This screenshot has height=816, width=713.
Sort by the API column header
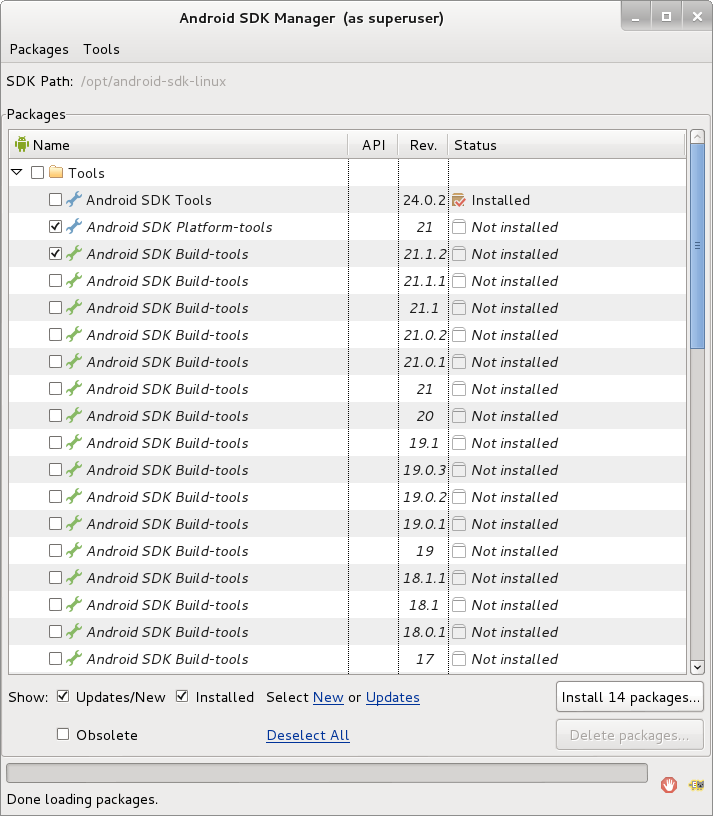(374, 145)
